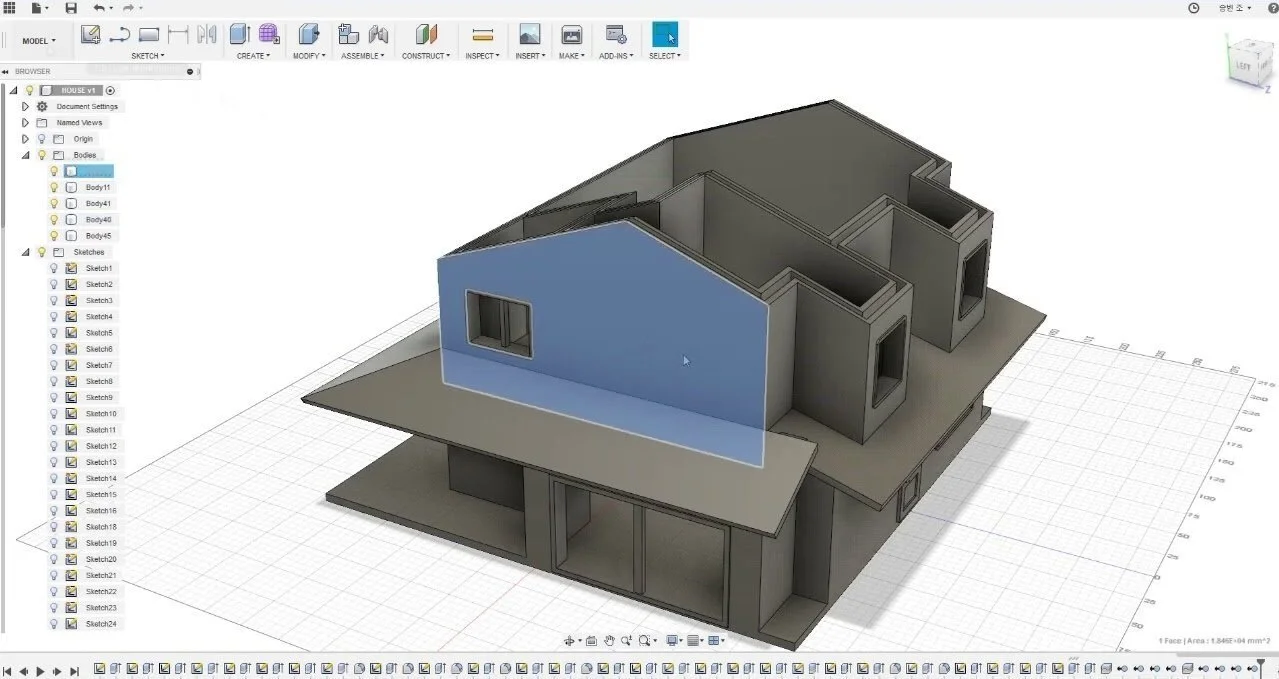Viewport: 1279px width, 679px height.
Task: Expand the Document Settings node
Action: tap(25, 106)
